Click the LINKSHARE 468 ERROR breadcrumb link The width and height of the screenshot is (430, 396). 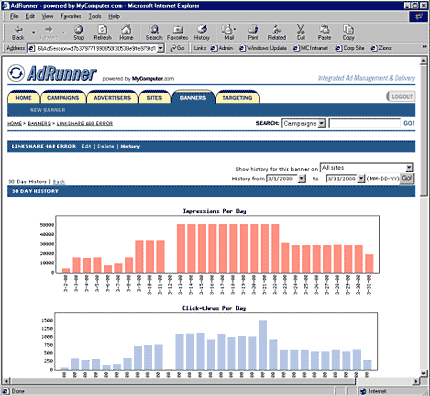click(x=85, y=123)
